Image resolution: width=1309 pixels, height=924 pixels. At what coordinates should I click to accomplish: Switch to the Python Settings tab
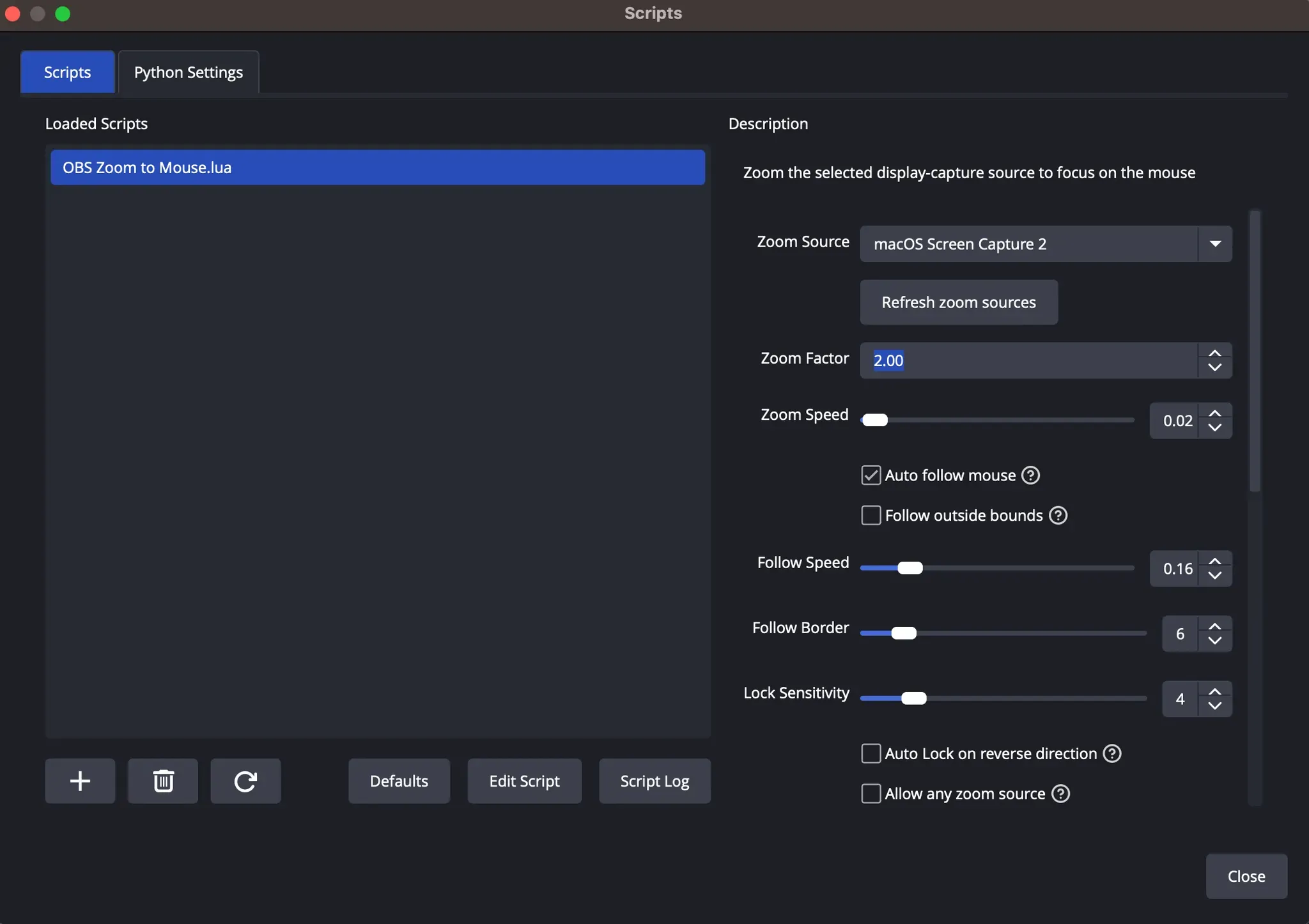point(189,72)
